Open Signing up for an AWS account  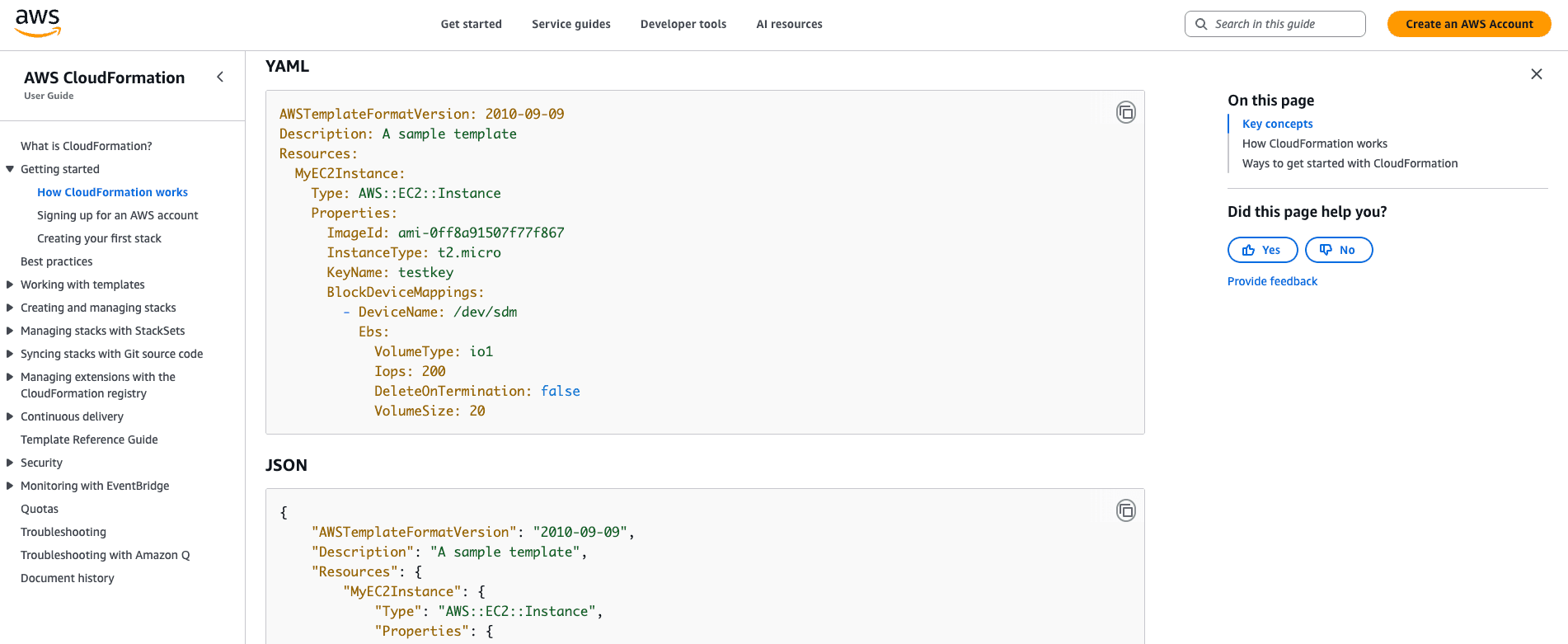[118, 215]
